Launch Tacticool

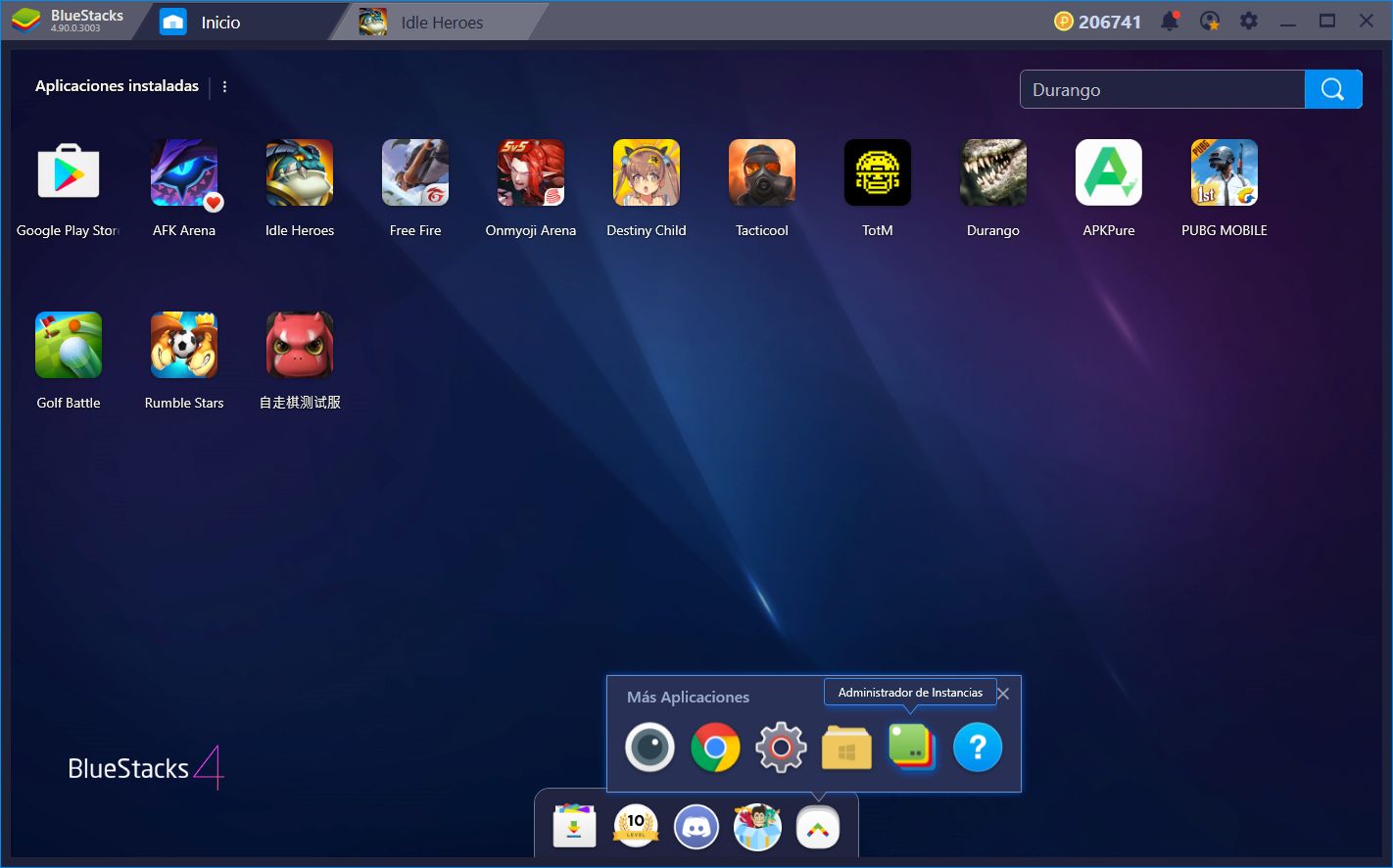(x=762, y=172)
